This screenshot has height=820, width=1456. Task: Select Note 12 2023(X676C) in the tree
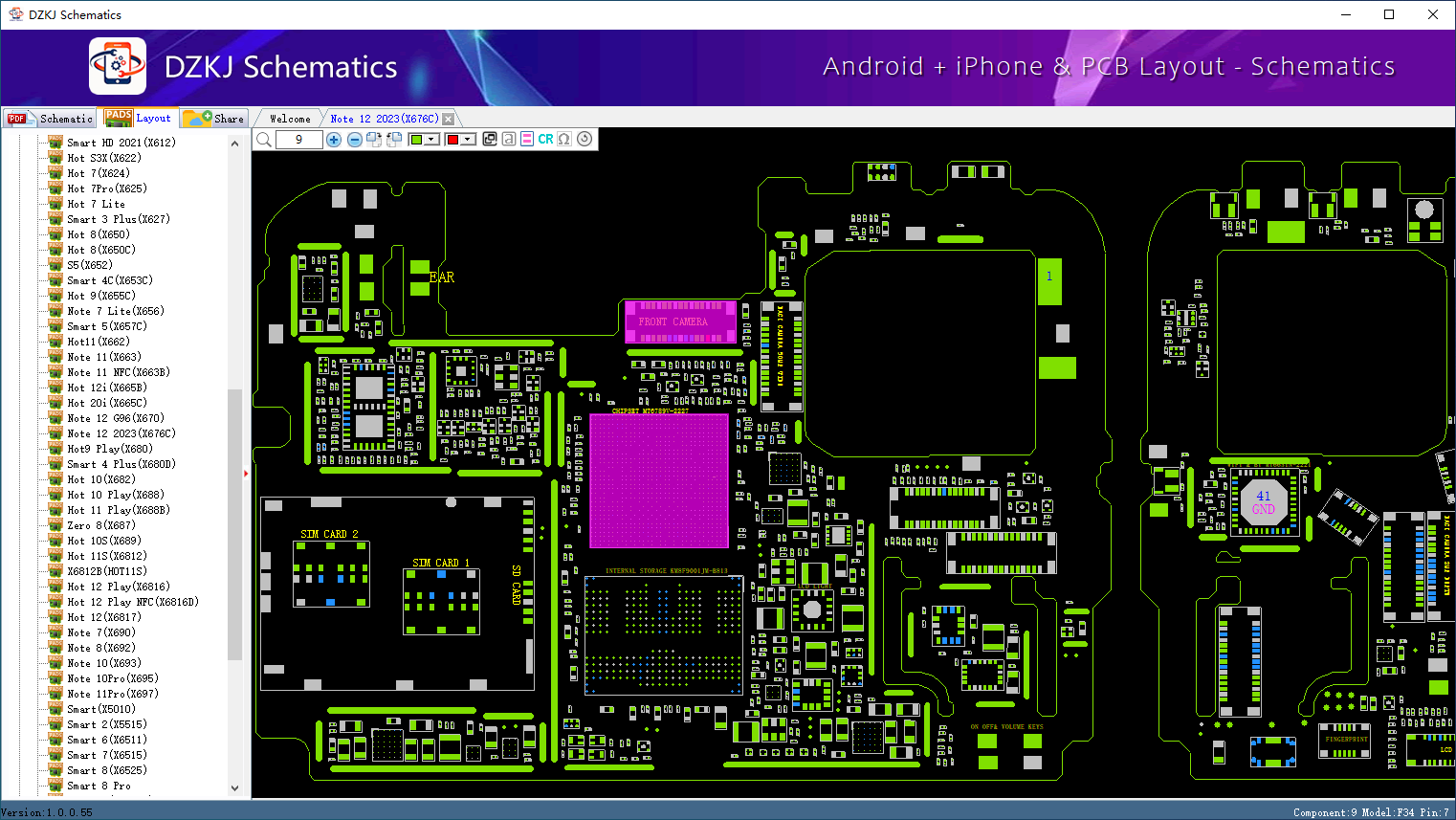point(121,433)
